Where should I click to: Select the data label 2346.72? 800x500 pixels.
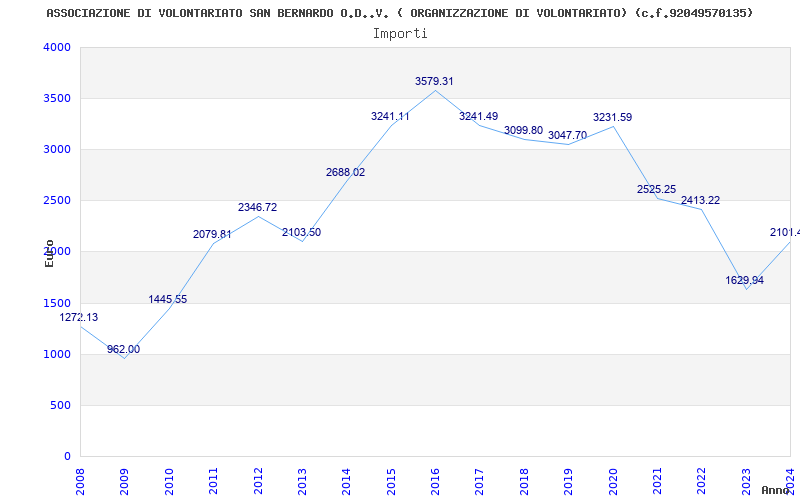[x=258, y=208]
